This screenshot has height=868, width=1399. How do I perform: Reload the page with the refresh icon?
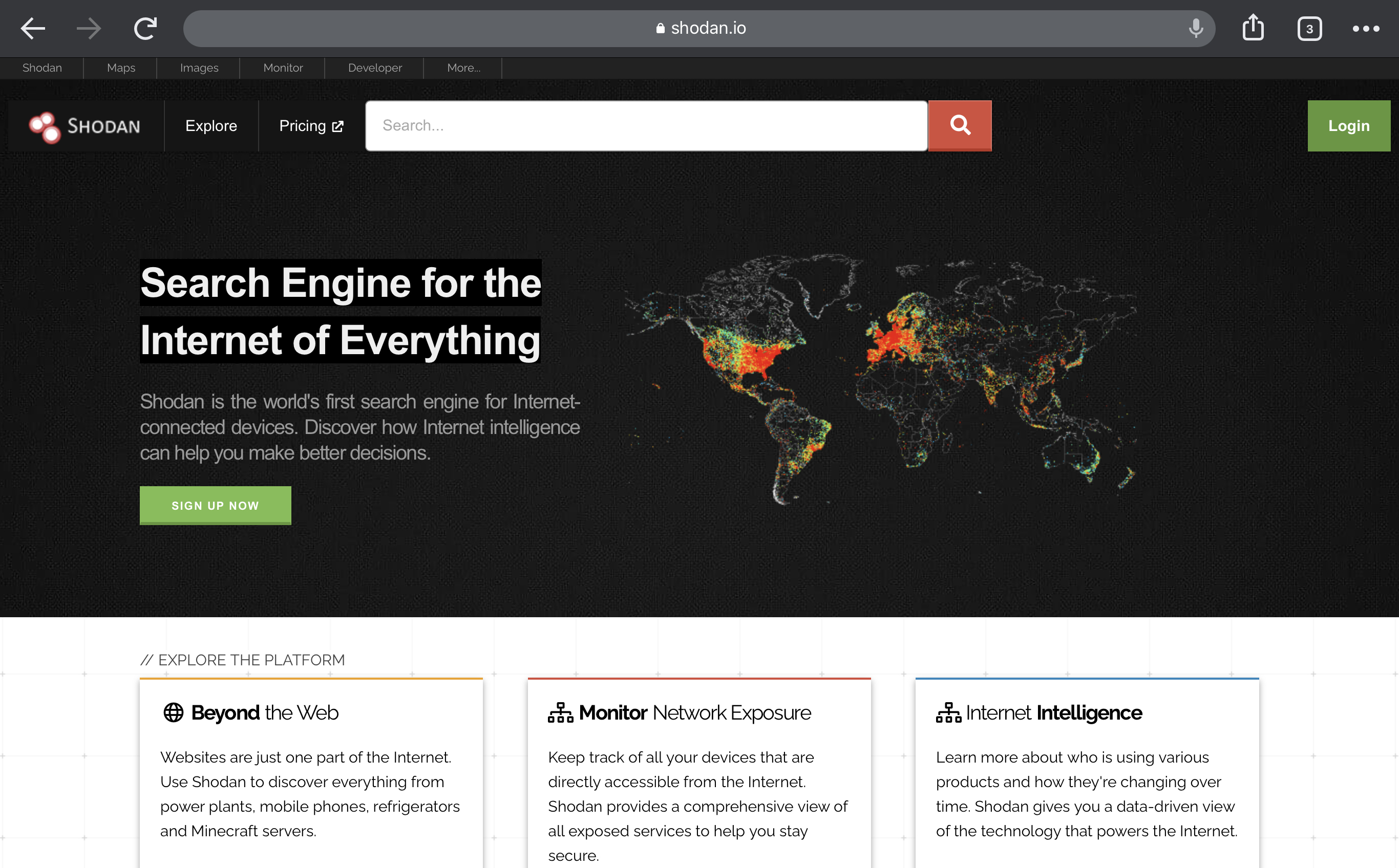point(145,28)
